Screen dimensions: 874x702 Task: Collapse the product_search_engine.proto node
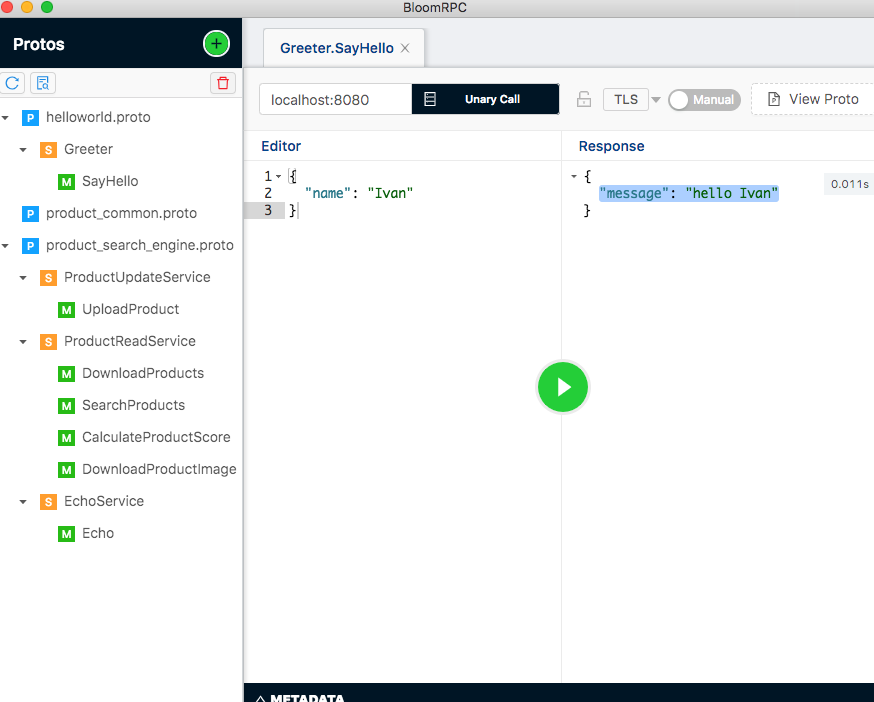[6, 245]
